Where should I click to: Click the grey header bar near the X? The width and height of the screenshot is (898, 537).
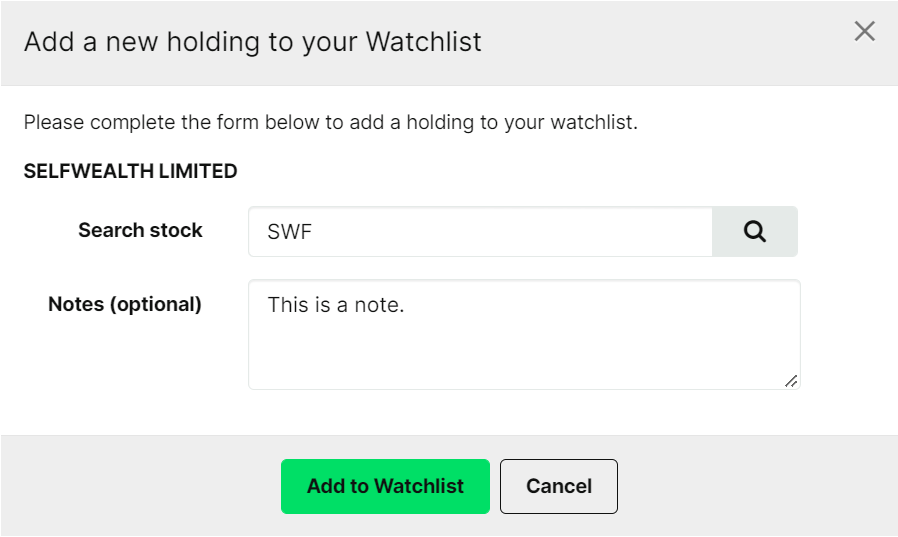tap(687, 43)
